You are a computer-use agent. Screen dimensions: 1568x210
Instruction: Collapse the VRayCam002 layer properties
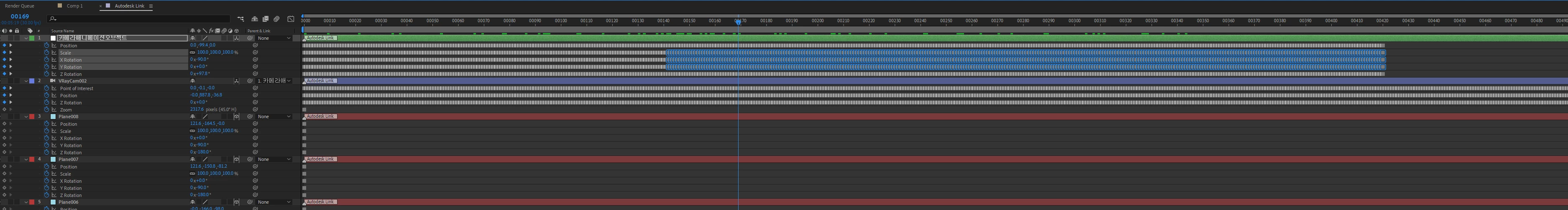(26, 80)
